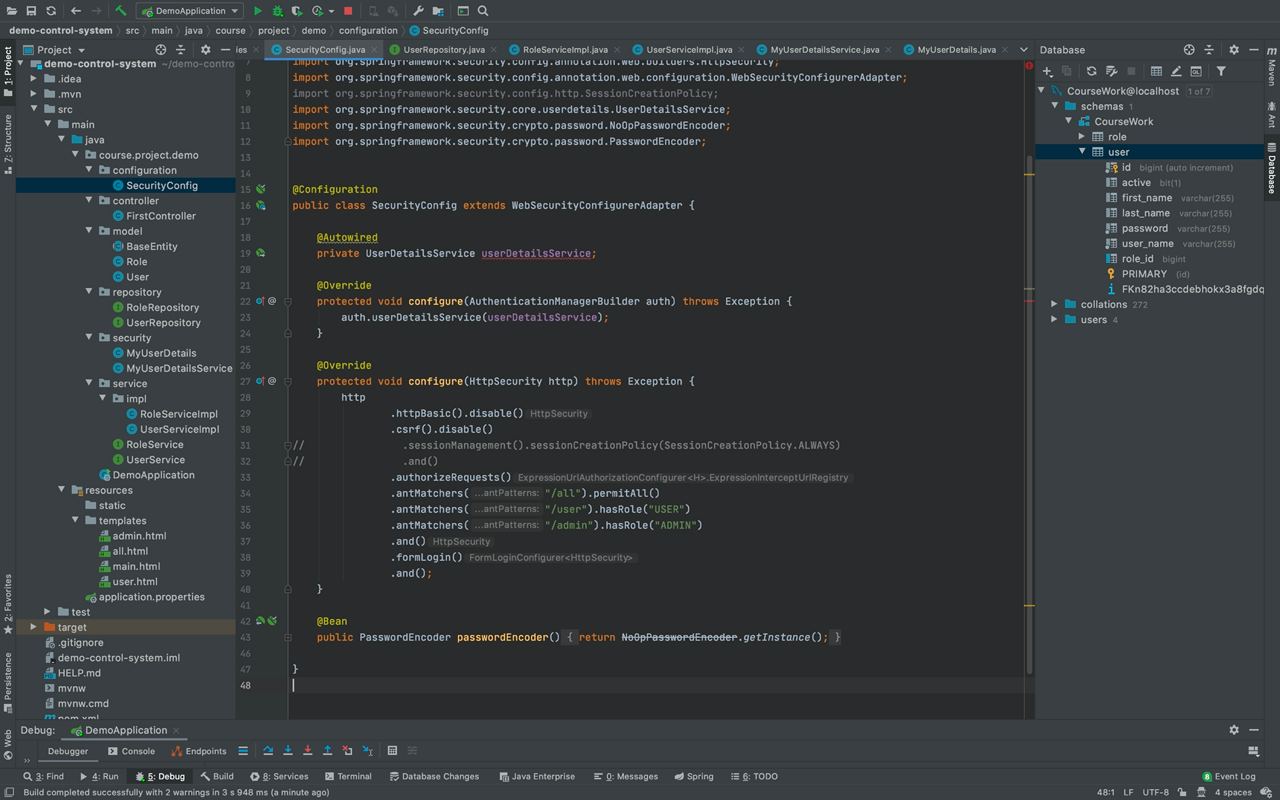Open the open-file folder icon in main toolbar

pyautogui.click(x=13, y=11)
